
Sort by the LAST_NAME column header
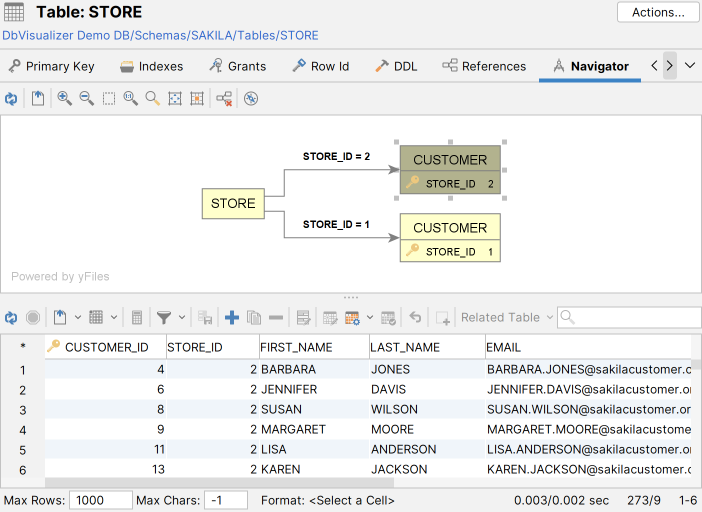(x=427, y=347)
